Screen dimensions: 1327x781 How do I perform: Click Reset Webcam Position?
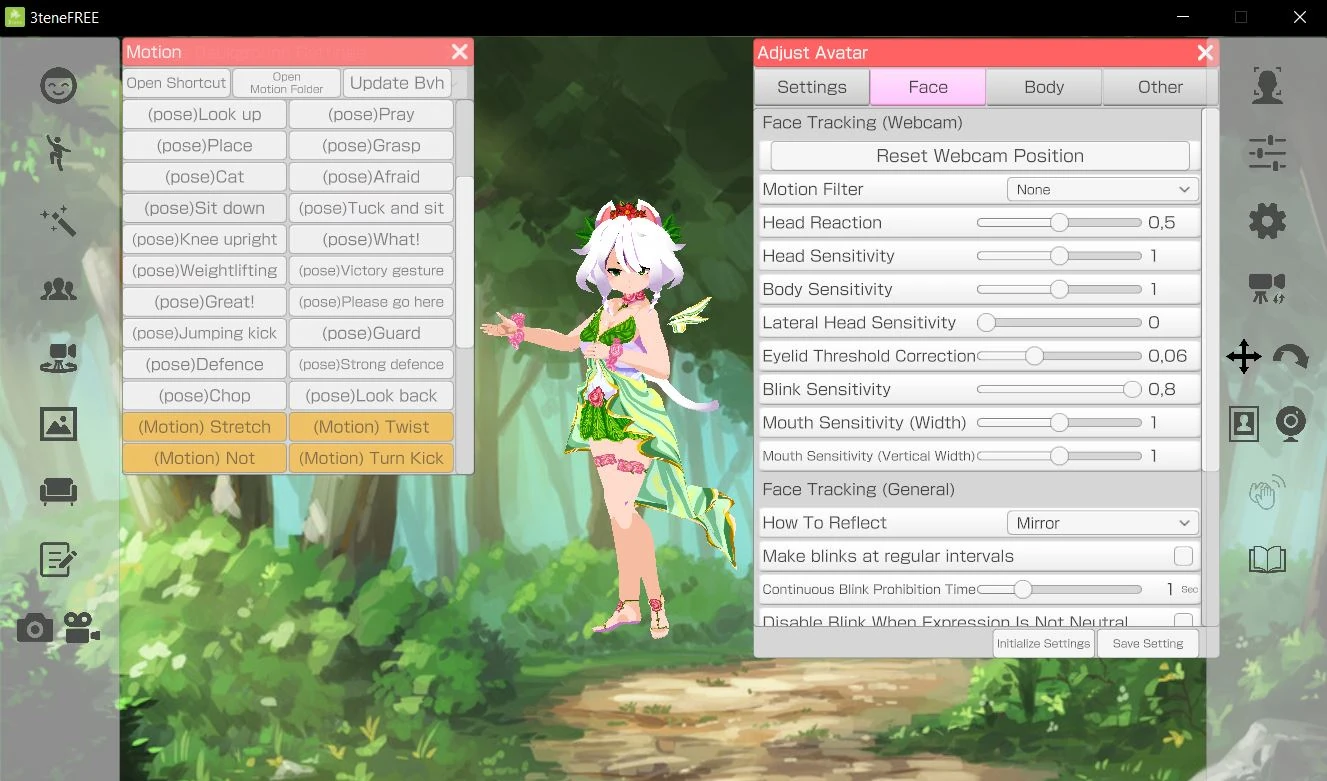980,156
